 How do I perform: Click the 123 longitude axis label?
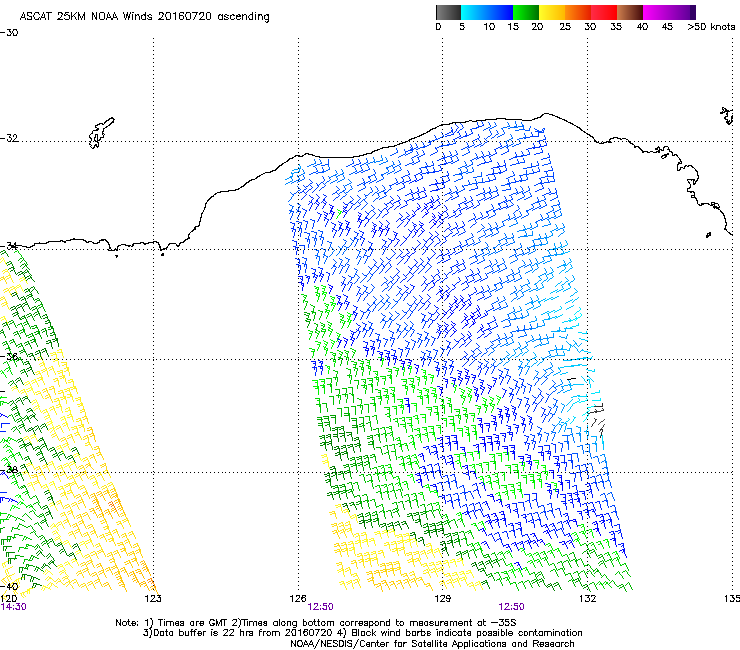(153, 599)
